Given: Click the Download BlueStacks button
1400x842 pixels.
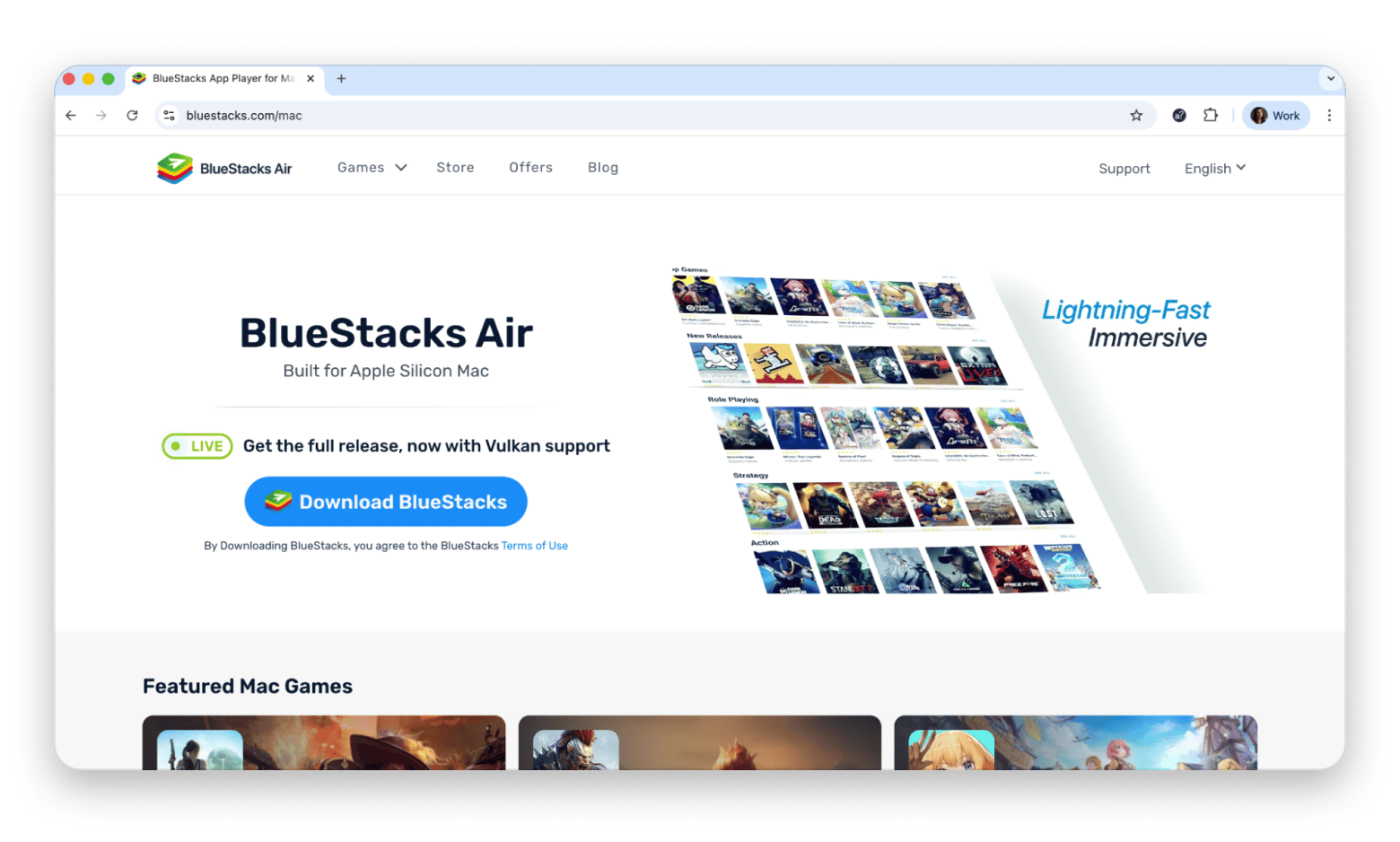Looking at the screenshot, I should [386, 501].
